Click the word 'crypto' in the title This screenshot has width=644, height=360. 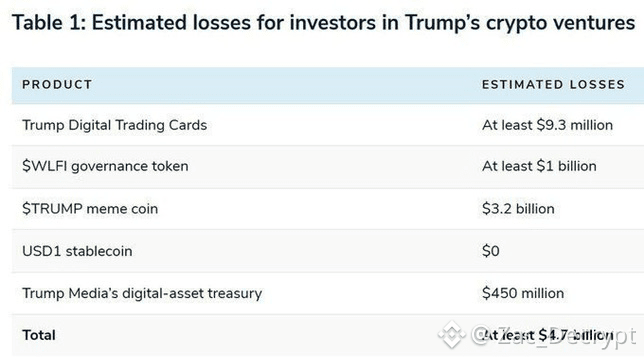coord(517,23)
